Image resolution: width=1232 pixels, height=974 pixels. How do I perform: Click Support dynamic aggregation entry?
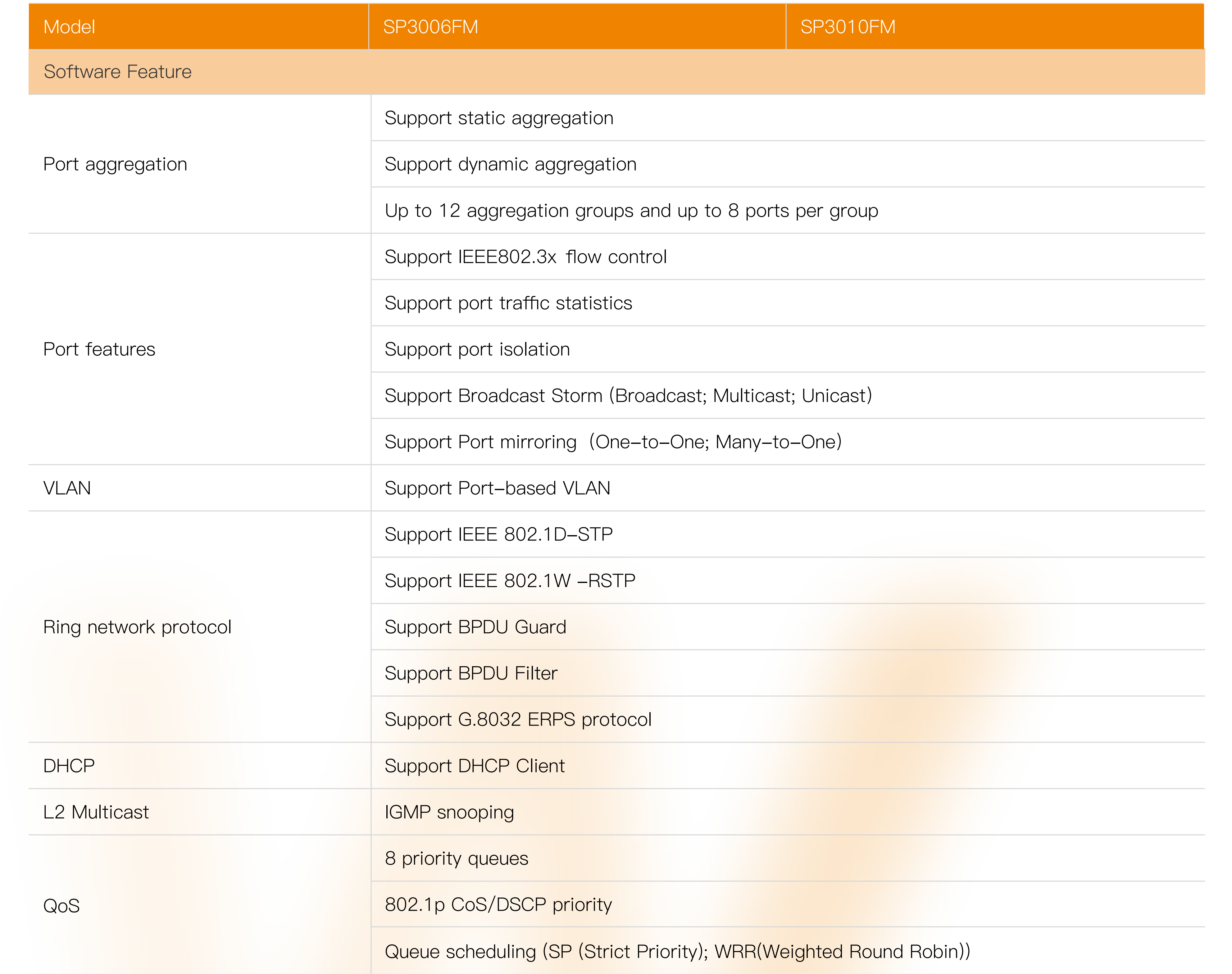(510, 164)
